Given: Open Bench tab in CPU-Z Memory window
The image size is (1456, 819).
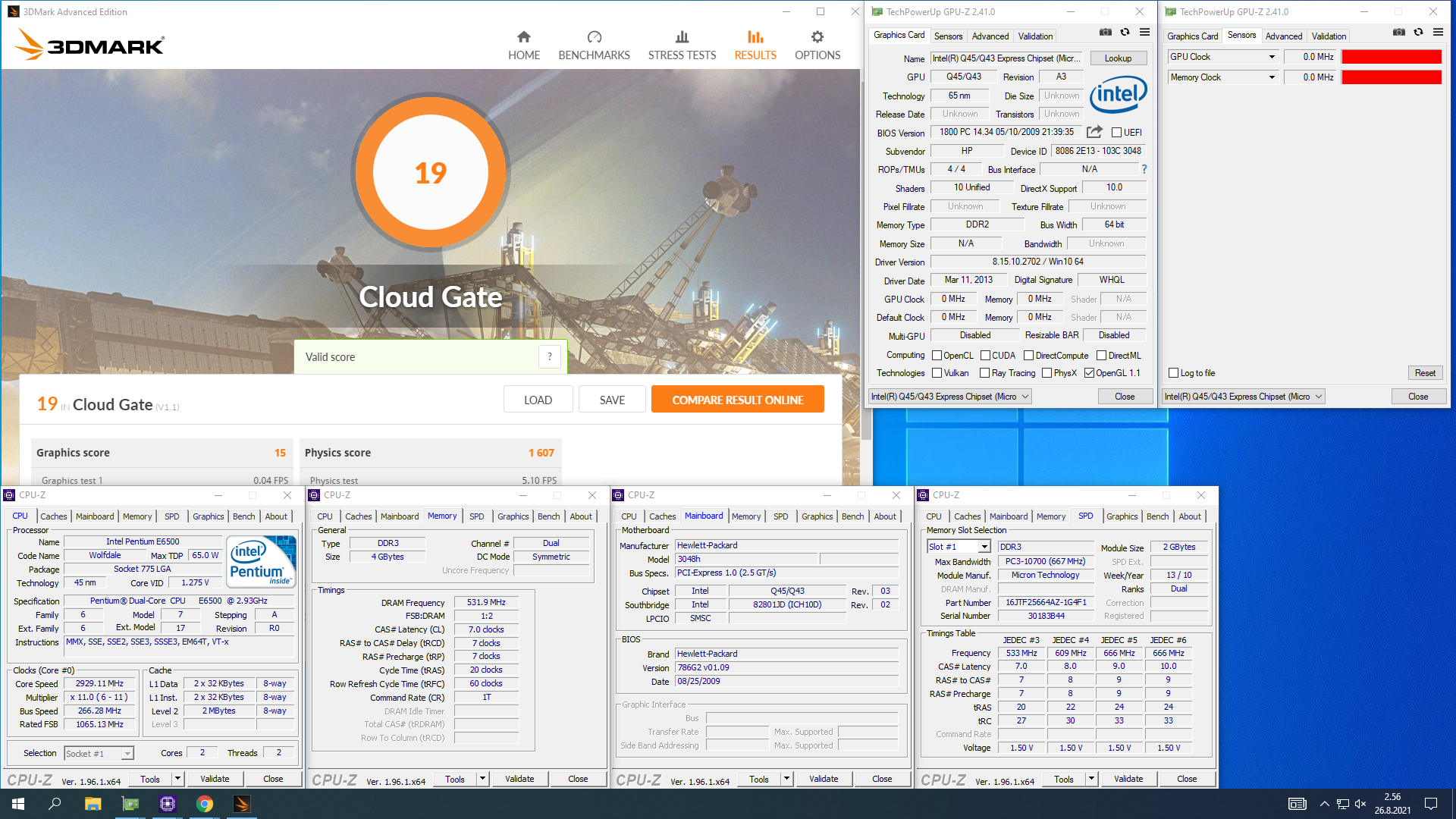Looking at the screenshot, I should coord(548,516).
